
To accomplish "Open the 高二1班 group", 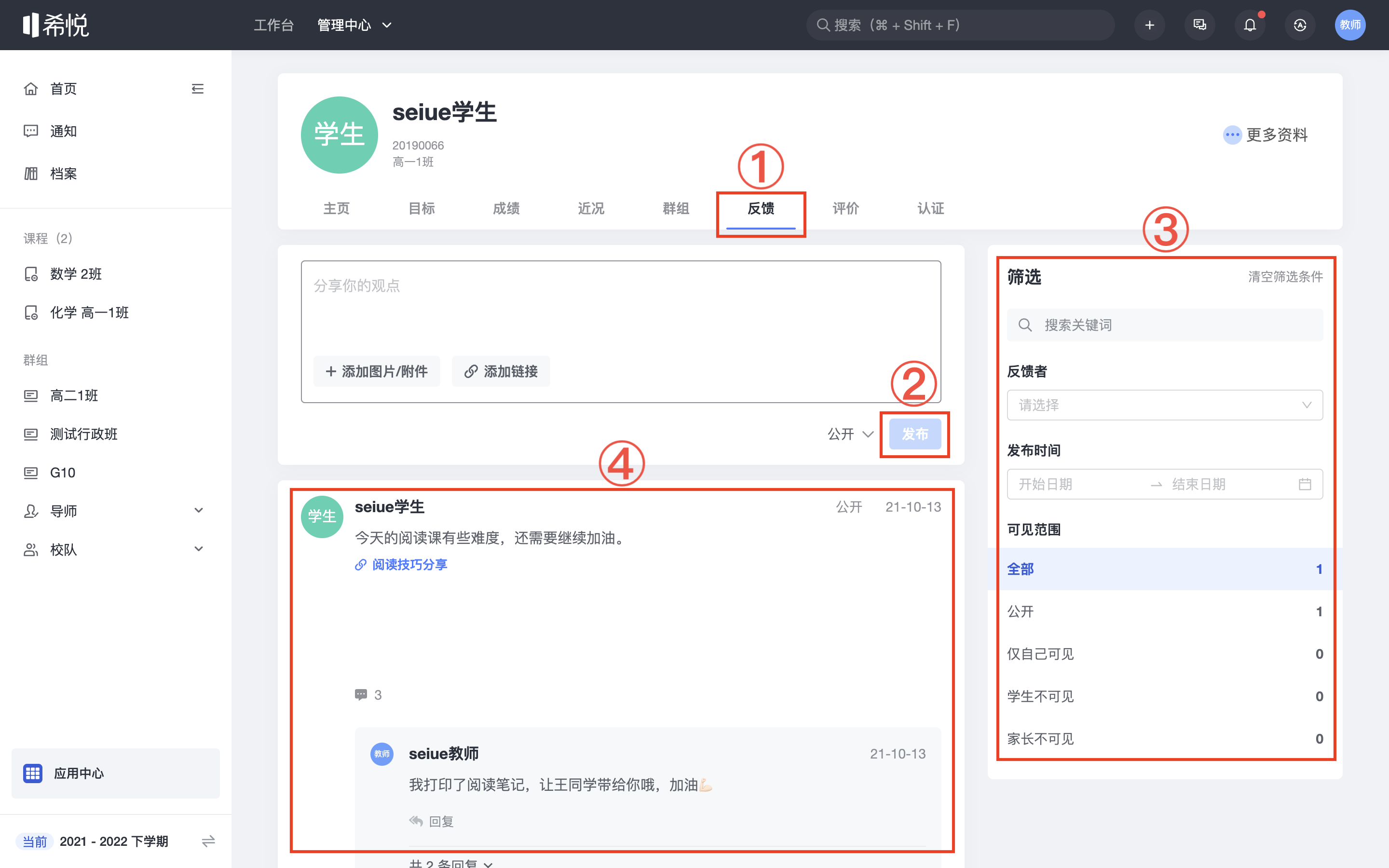I will 73,395.
